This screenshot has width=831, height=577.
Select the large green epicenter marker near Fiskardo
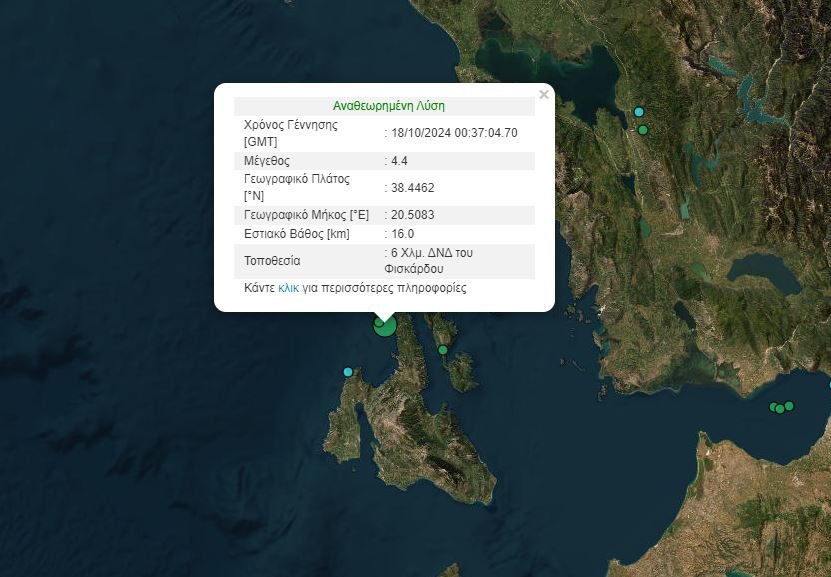pyautogui.click(x=385, y=325)
